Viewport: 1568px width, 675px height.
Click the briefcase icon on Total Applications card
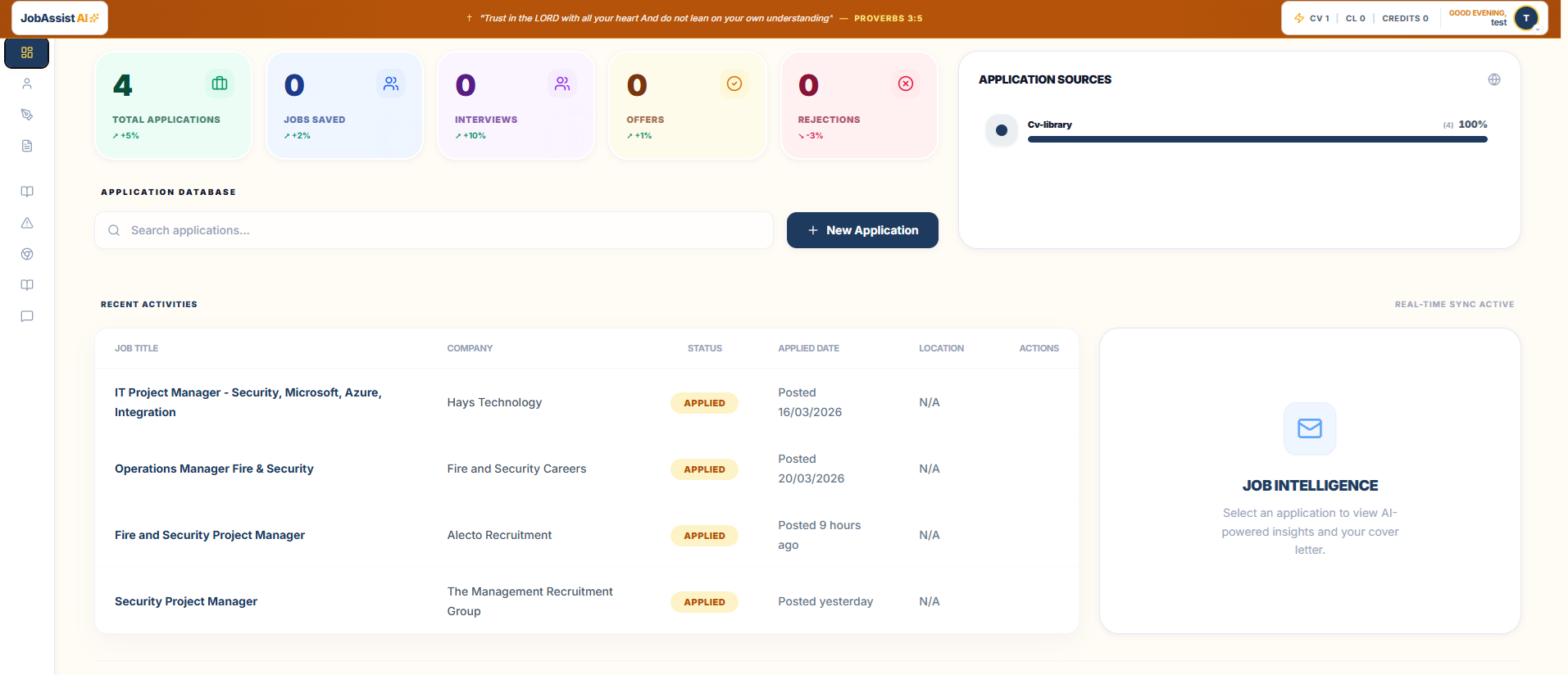(x=220, y=84)
